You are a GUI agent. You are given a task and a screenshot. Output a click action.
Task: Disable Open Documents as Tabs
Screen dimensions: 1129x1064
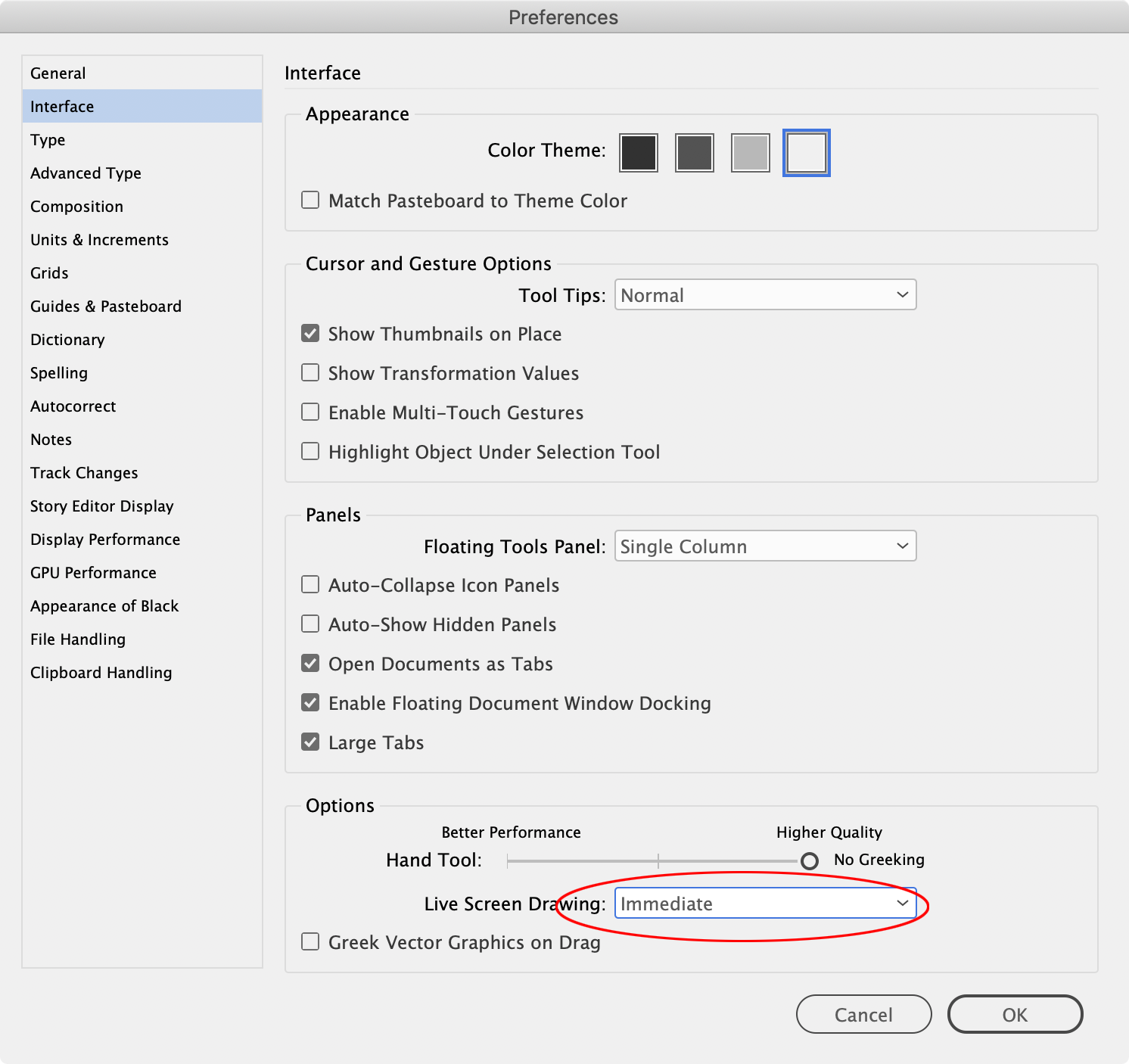point(310,663)
